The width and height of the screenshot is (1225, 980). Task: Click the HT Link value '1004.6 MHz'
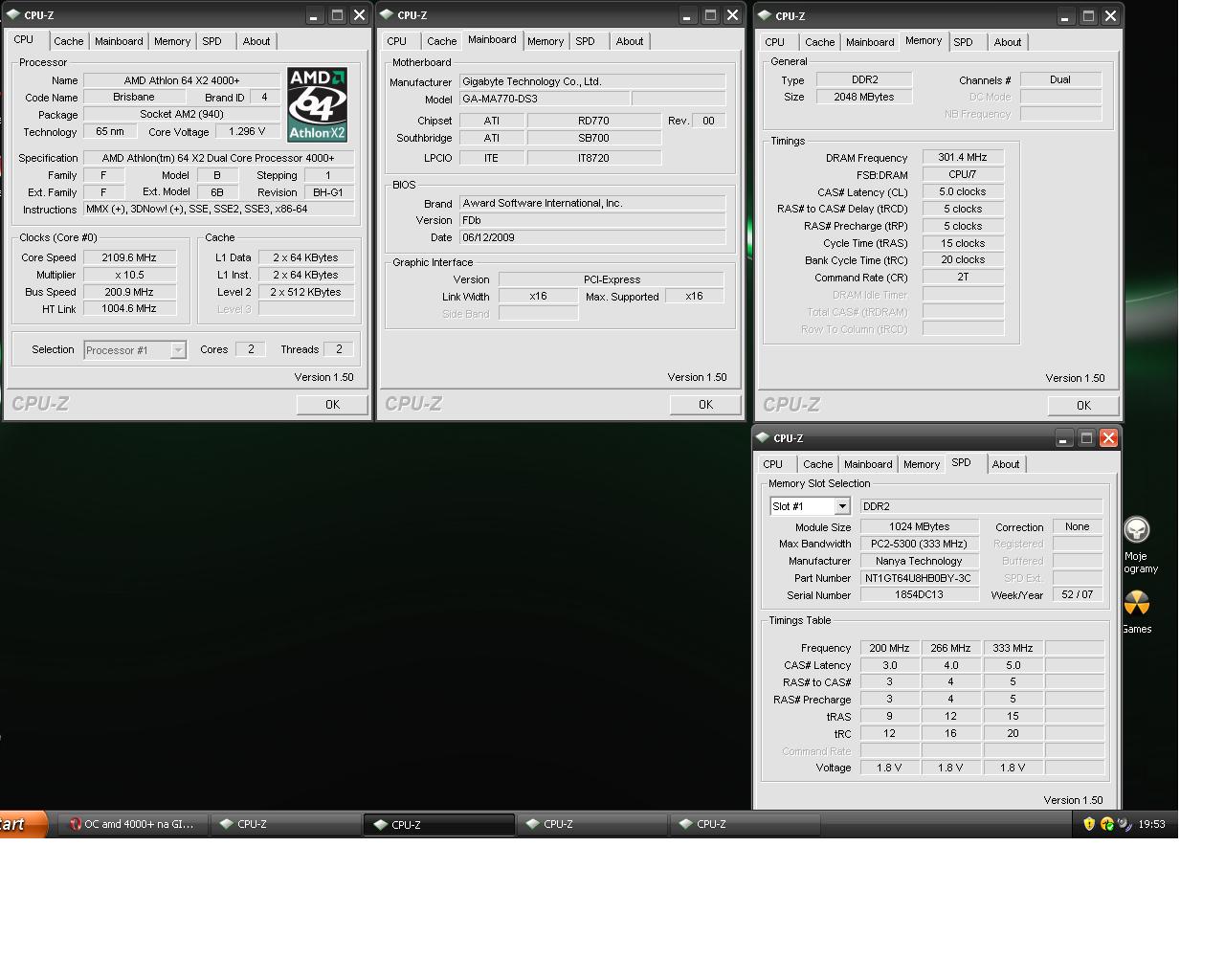129,309
